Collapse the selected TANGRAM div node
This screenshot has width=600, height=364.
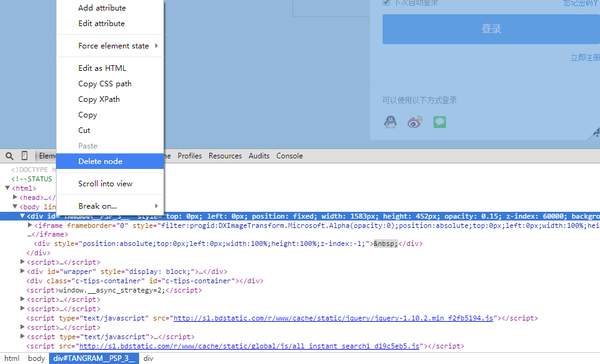pyautogui.click(x=22, y=216)
